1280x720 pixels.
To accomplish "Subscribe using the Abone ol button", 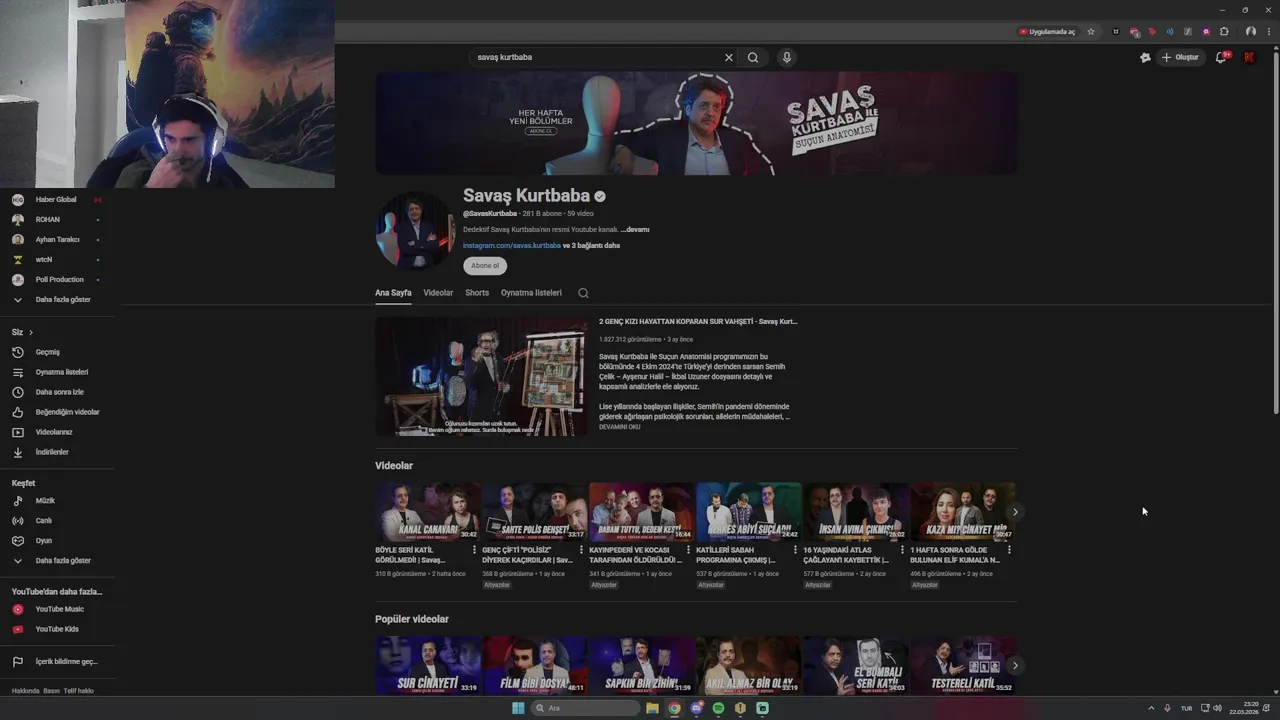I will 485,266.
